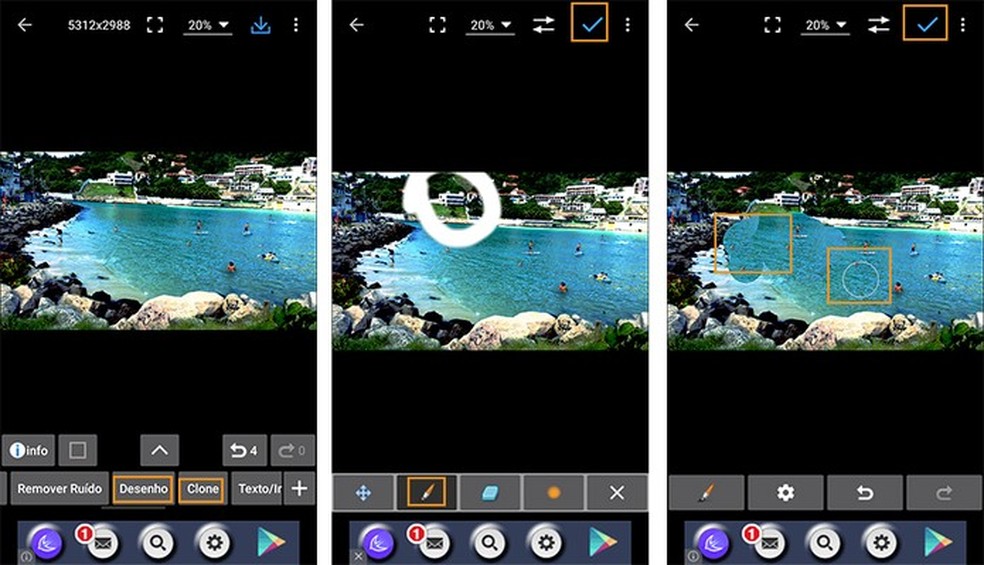
Task: Open mail icon with badge in left ad bar
Action: click(102, 542)
